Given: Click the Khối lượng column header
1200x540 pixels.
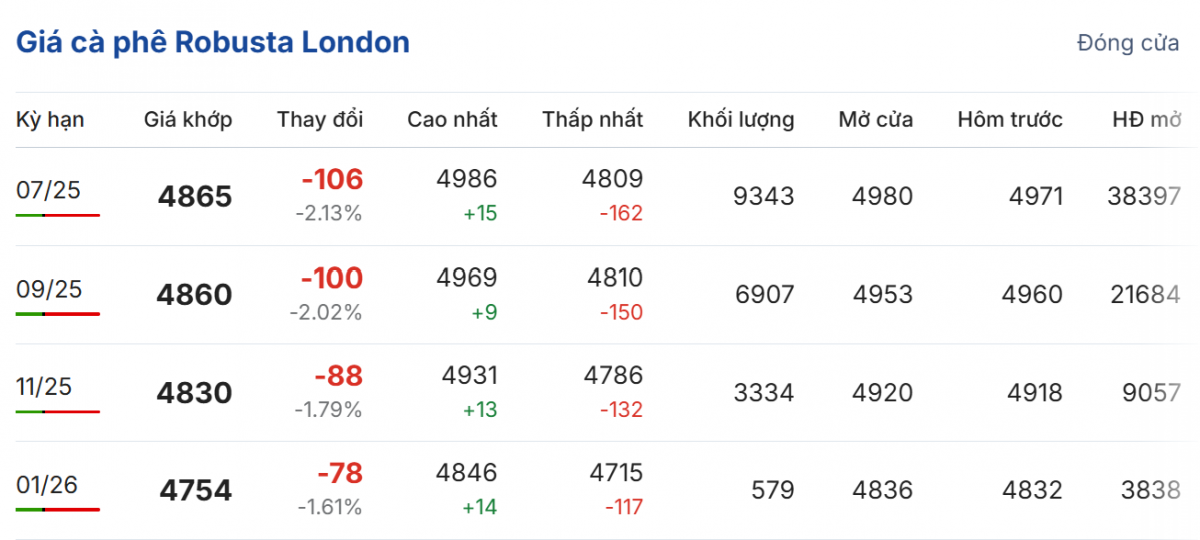Looking at the screenshot, I should pos(741,120).
